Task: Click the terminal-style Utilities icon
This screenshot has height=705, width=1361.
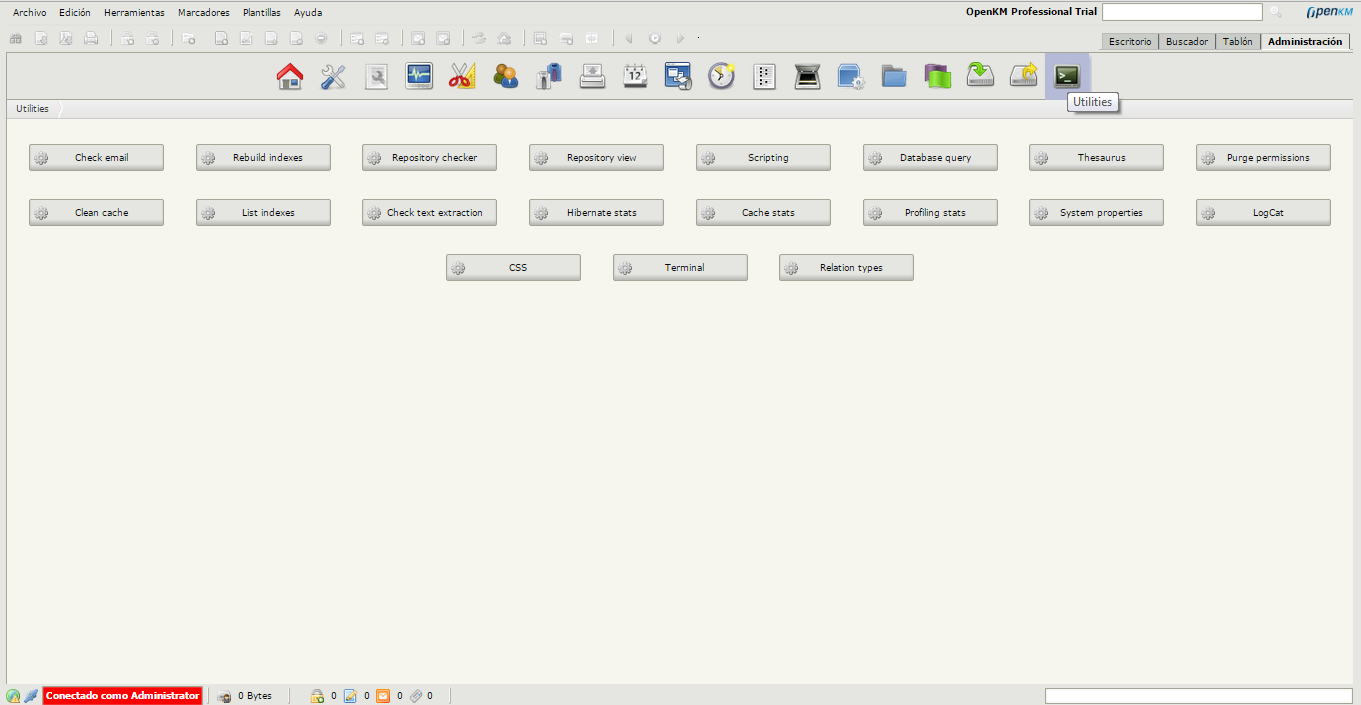Action: [x=1067, y=77]
